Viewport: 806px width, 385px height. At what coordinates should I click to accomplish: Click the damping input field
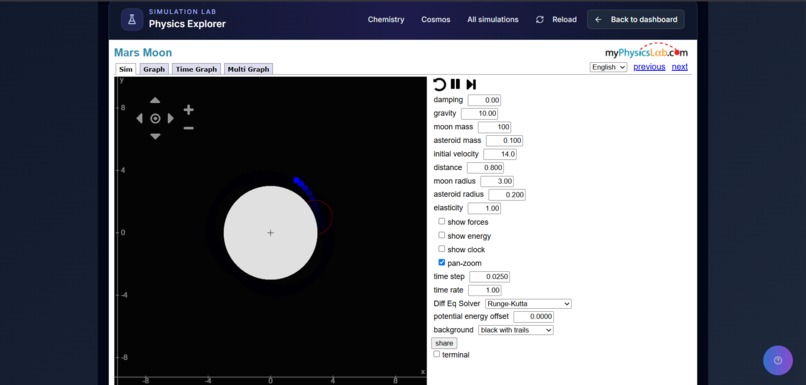pos(484,100)
